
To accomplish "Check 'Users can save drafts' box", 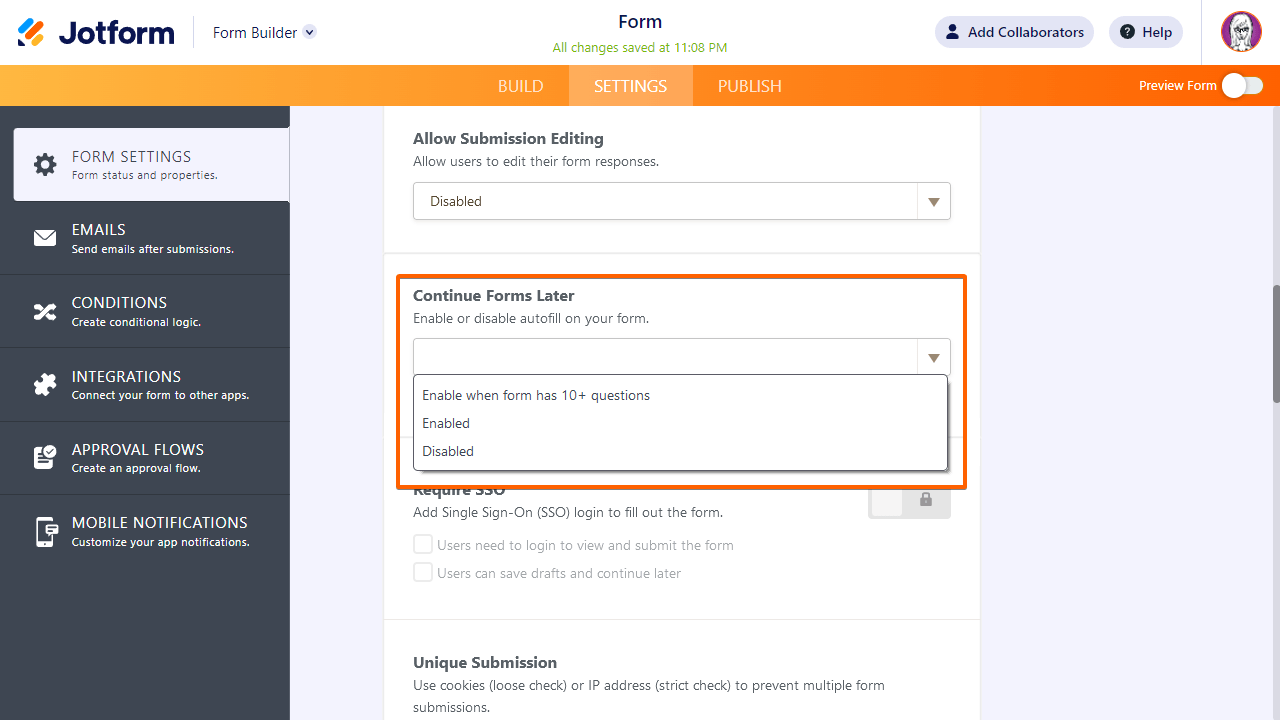I will point(423,573).
